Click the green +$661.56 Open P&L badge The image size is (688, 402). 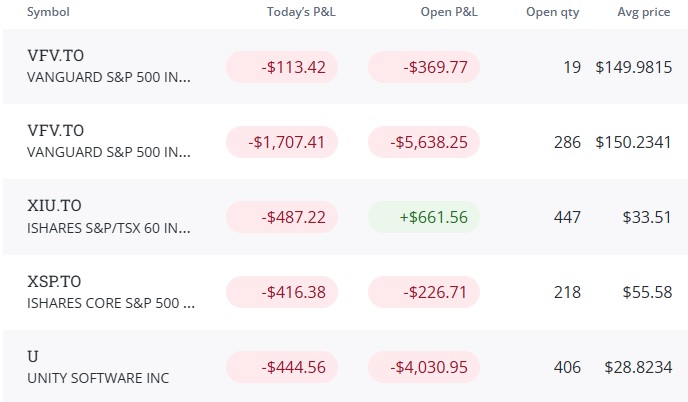(x=424, y=217)
